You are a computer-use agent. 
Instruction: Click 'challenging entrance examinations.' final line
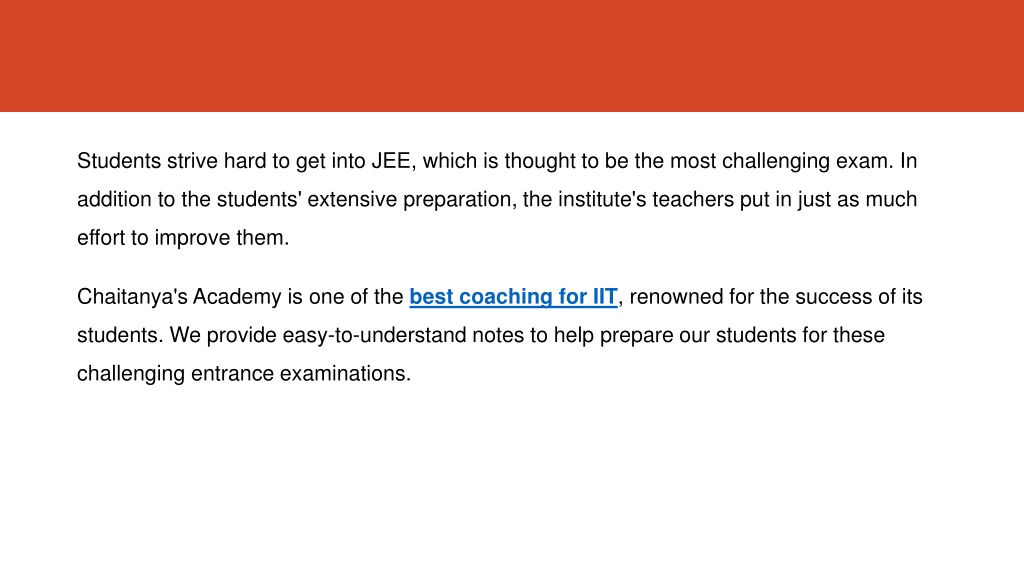click(244, 374)
